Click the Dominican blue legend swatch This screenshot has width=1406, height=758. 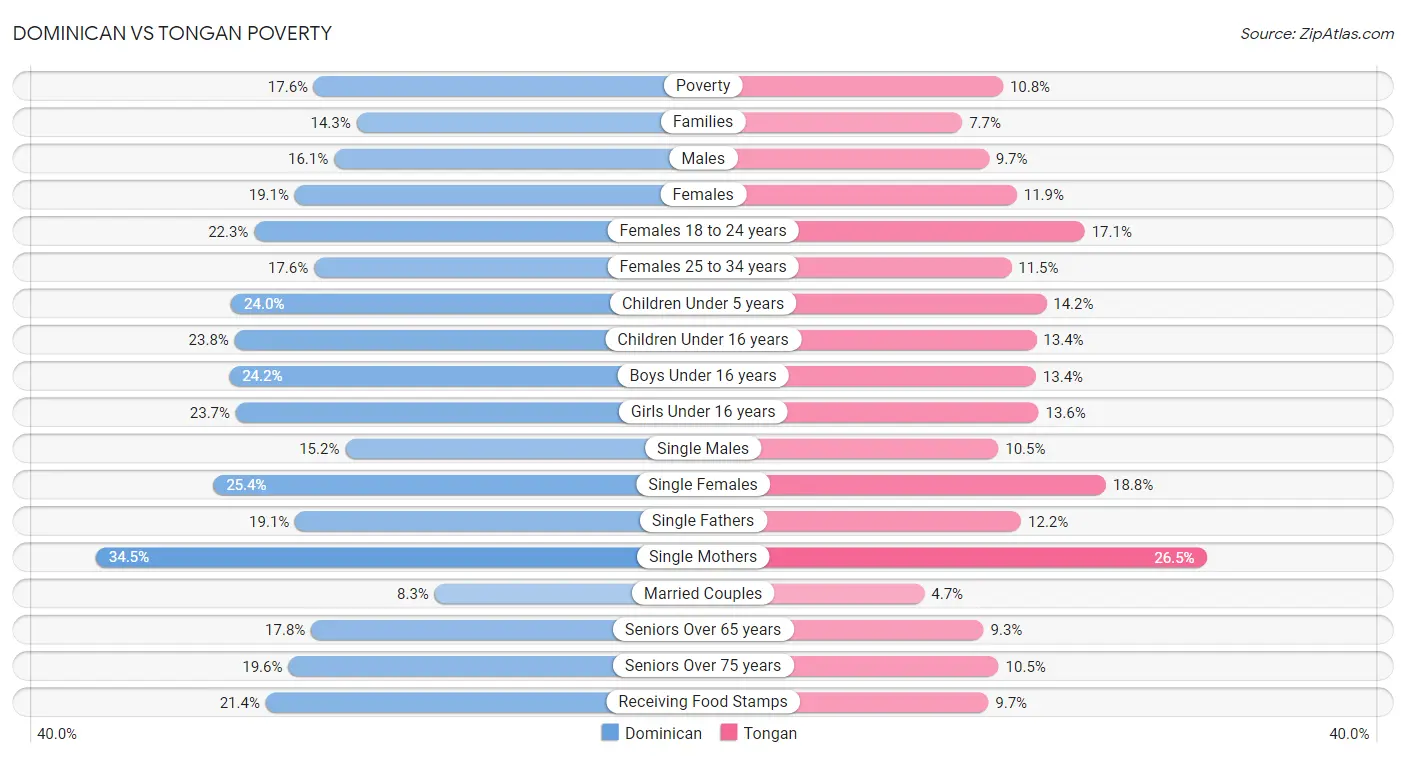[610, 733]
